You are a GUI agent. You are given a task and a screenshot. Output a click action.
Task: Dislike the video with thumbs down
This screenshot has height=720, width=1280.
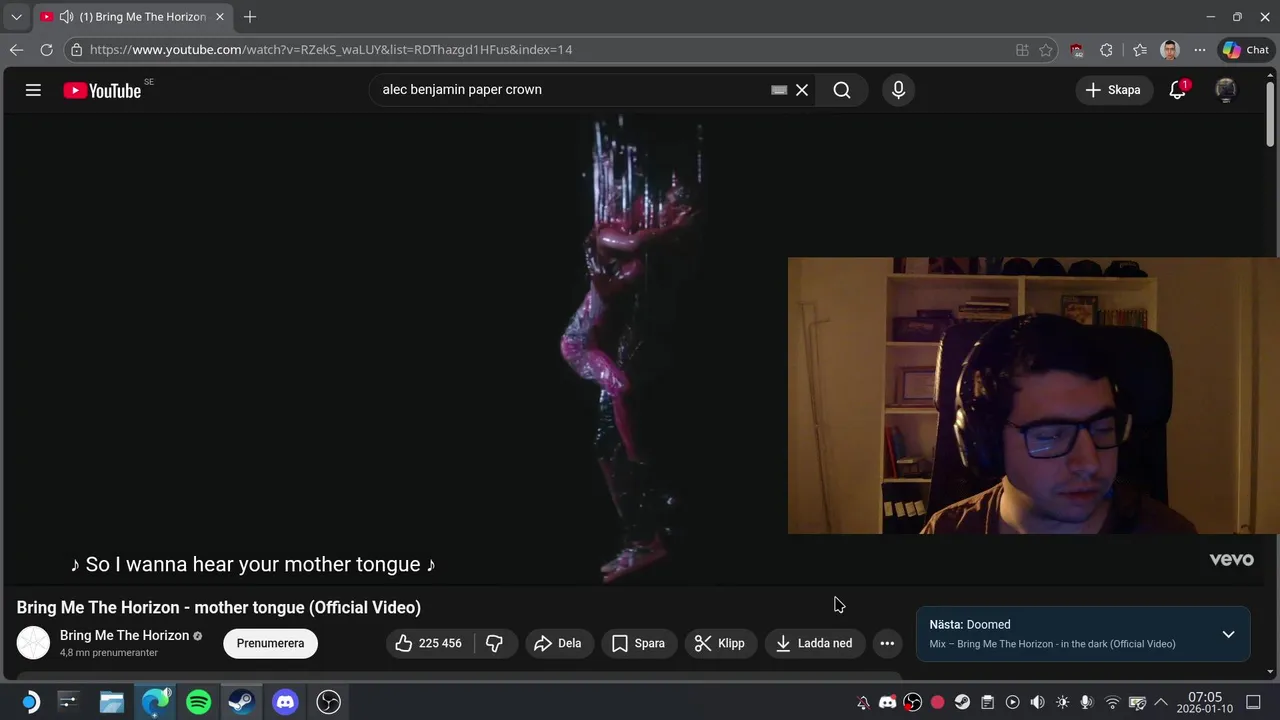point(494,643)
